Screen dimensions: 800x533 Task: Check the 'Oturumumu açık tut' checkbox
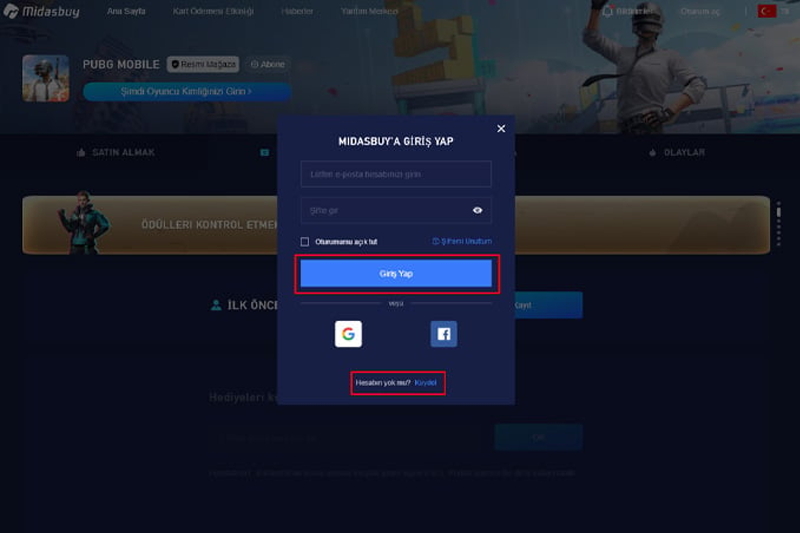coord(305,242)
